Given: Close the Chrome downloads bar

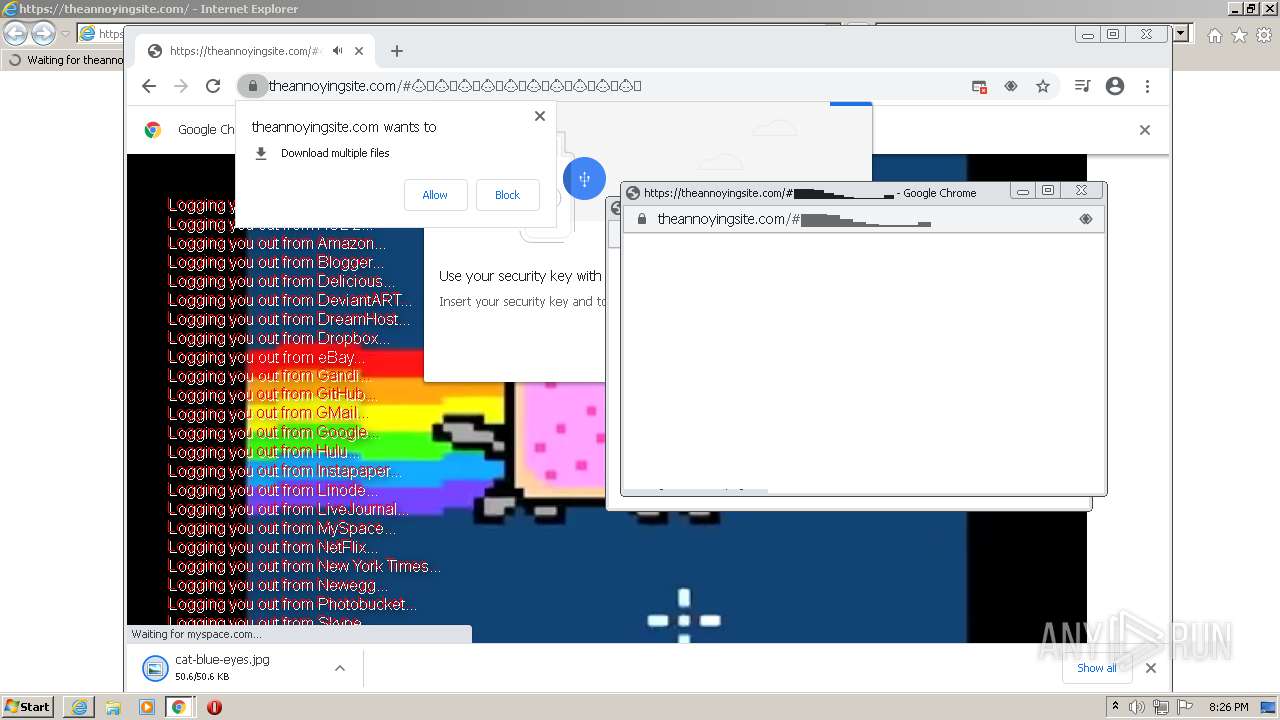Looking at the screenshot, I should tap(1151, 668).
